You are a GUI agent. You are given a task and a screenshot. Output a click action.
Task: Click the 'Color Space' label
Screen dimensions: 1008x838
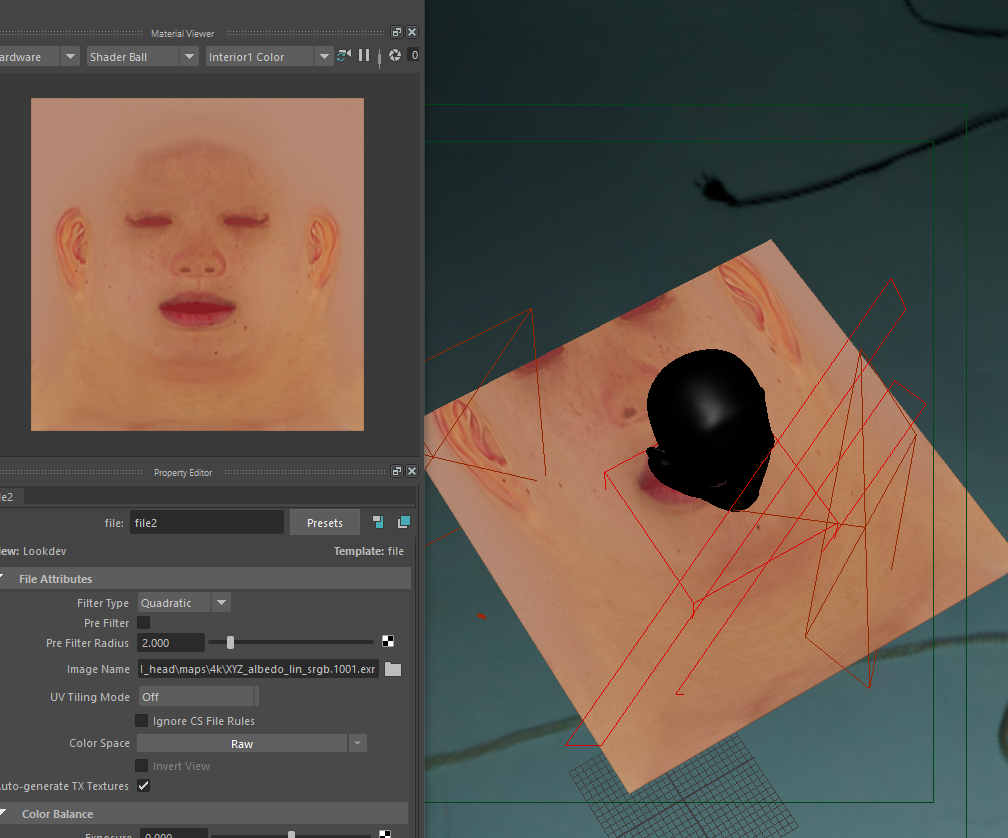point(100,743)
